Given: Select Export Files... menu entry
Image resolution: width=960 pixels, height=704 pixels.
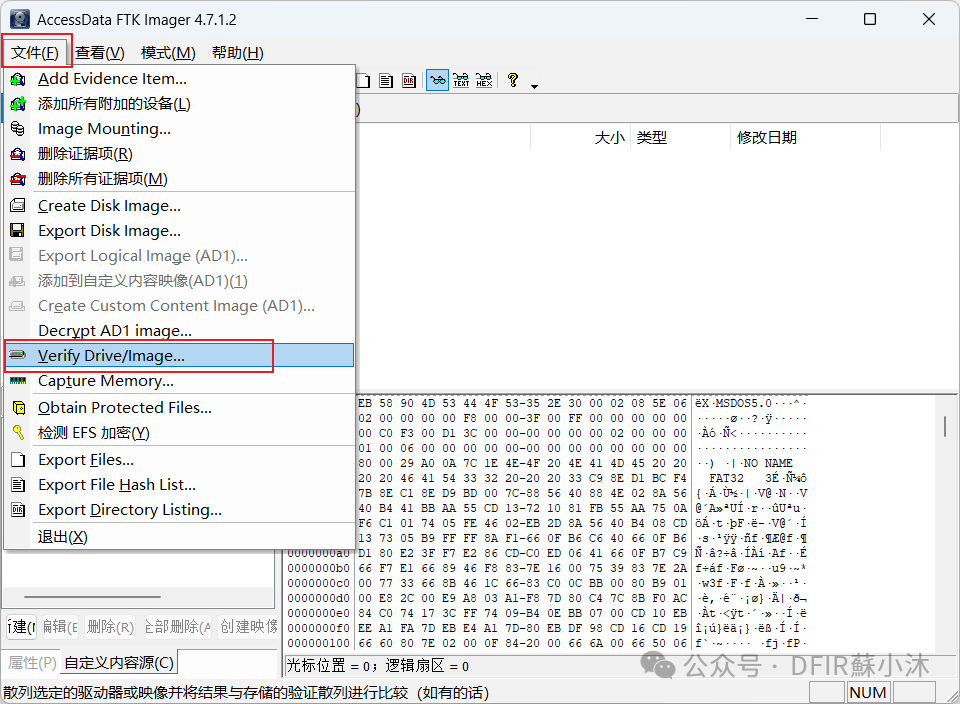Looking at the screenshot, I should coord(179,460).
